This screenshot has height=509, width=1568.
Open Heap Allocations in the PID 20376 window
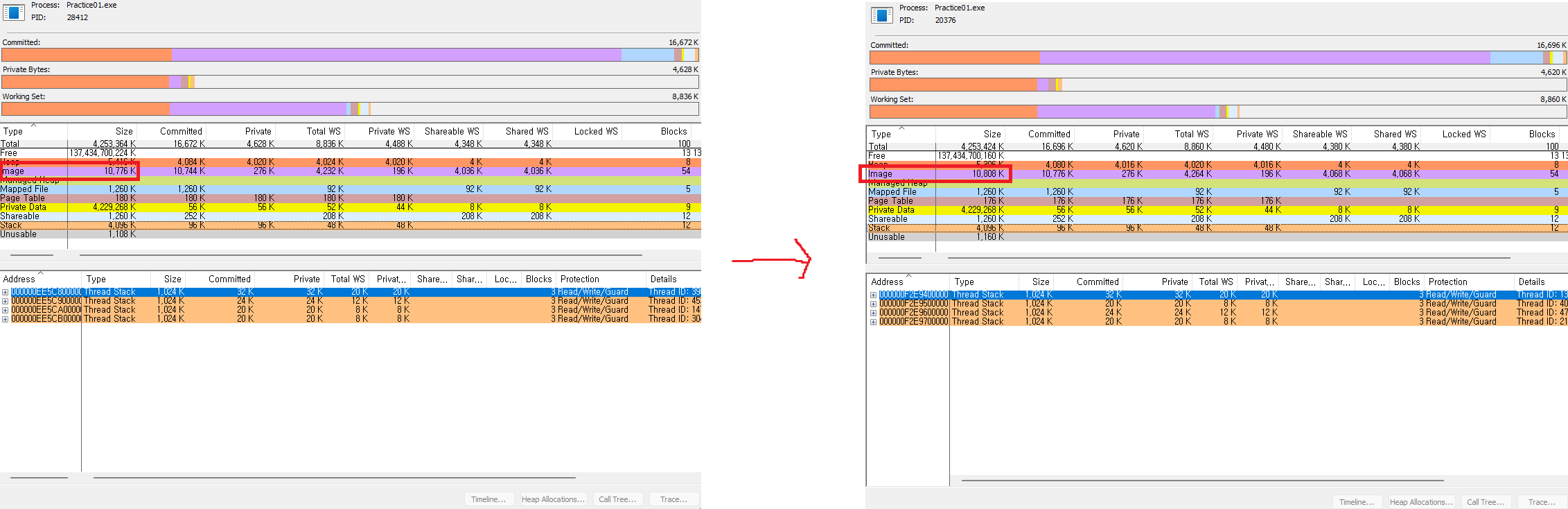click(x=1421, y=502)
